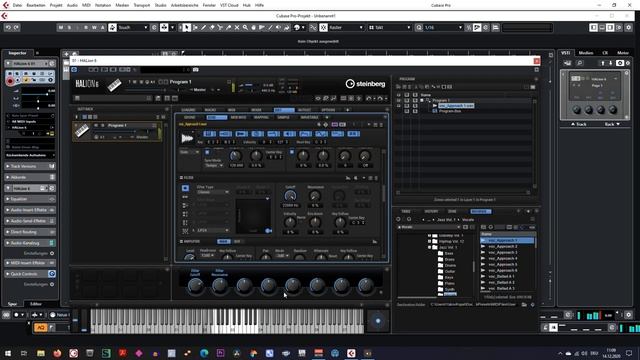Toggle Quick Controls power in Inspector
Viewport: 640px width, 360px height.
[52, 274]
